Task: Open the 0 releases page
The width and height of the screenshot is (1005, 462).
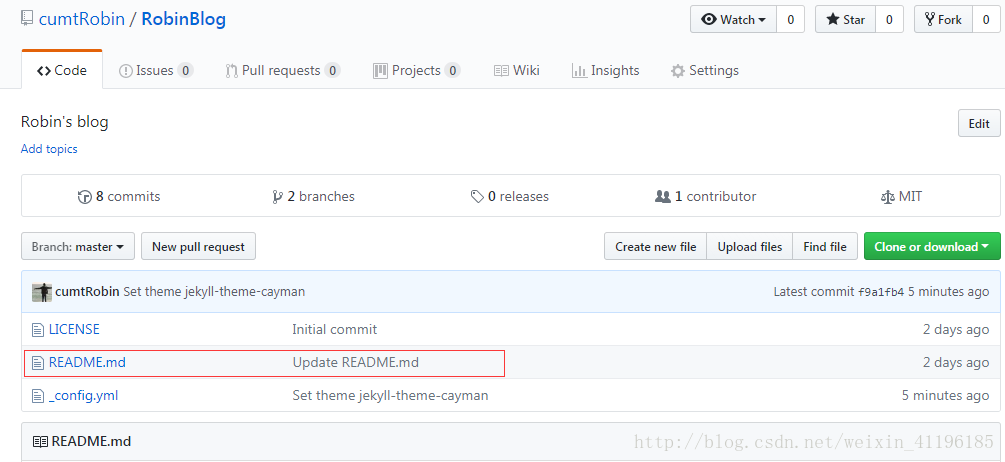Action: click(510, 196)
